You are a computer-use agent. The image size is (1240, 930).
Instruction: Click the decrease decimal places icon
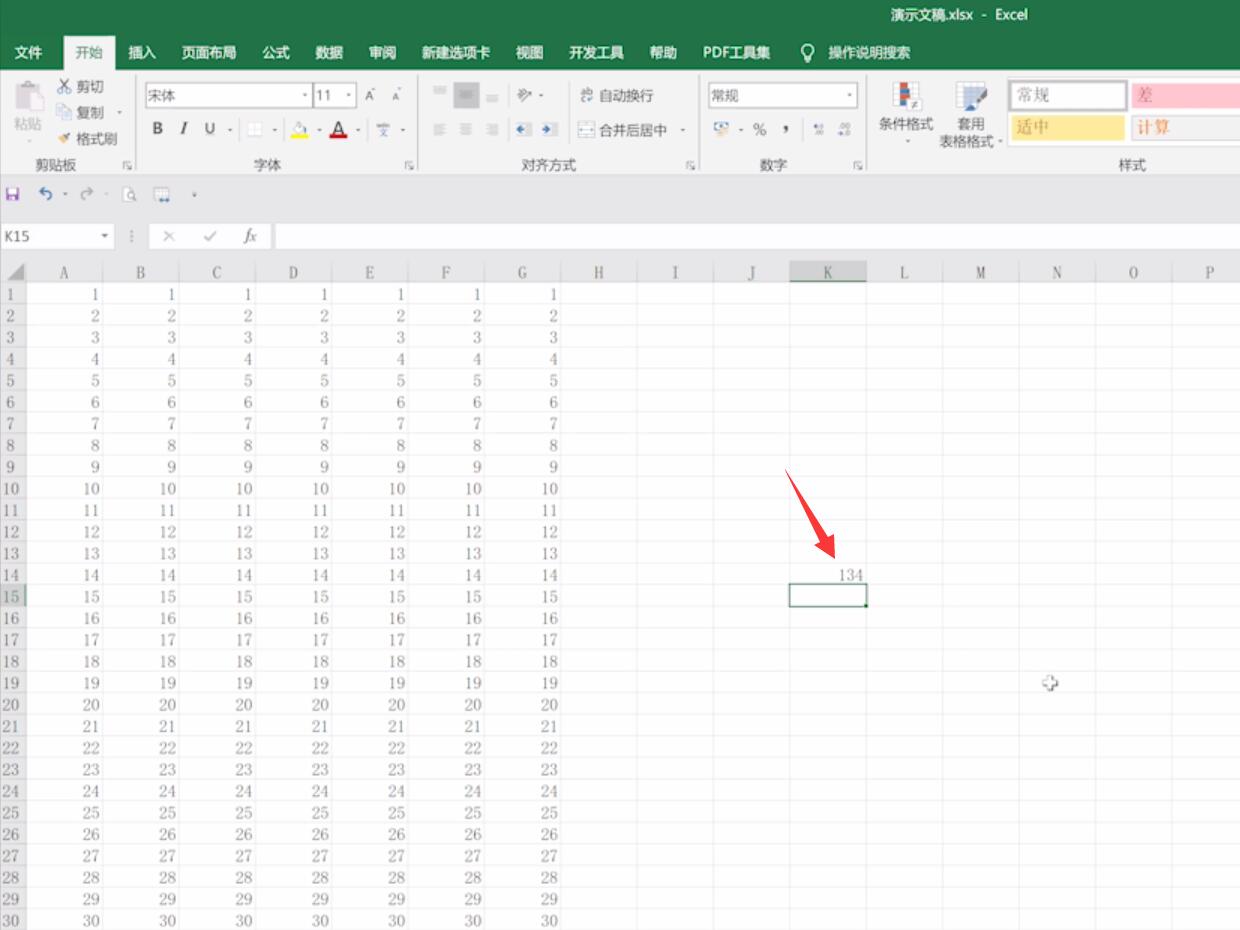845,129
